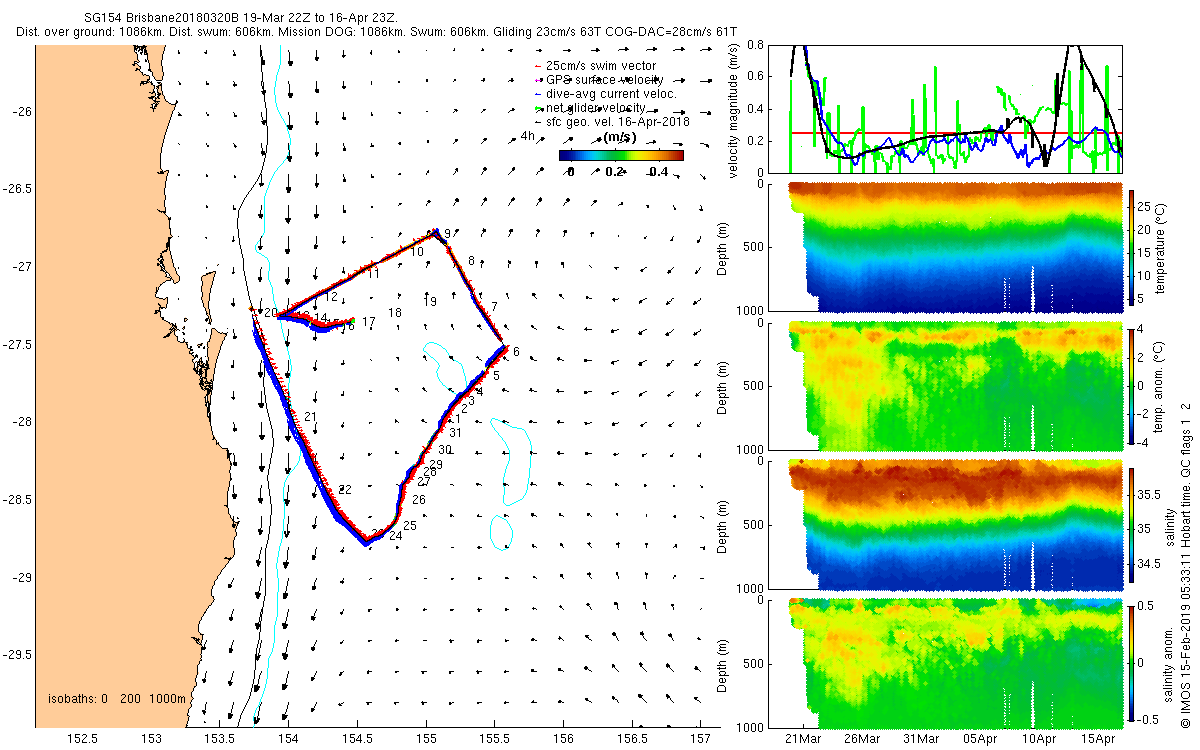Select legend entry "25cm/s swim vector"
Screen dimensions: 1200x750
coord(601,66)
